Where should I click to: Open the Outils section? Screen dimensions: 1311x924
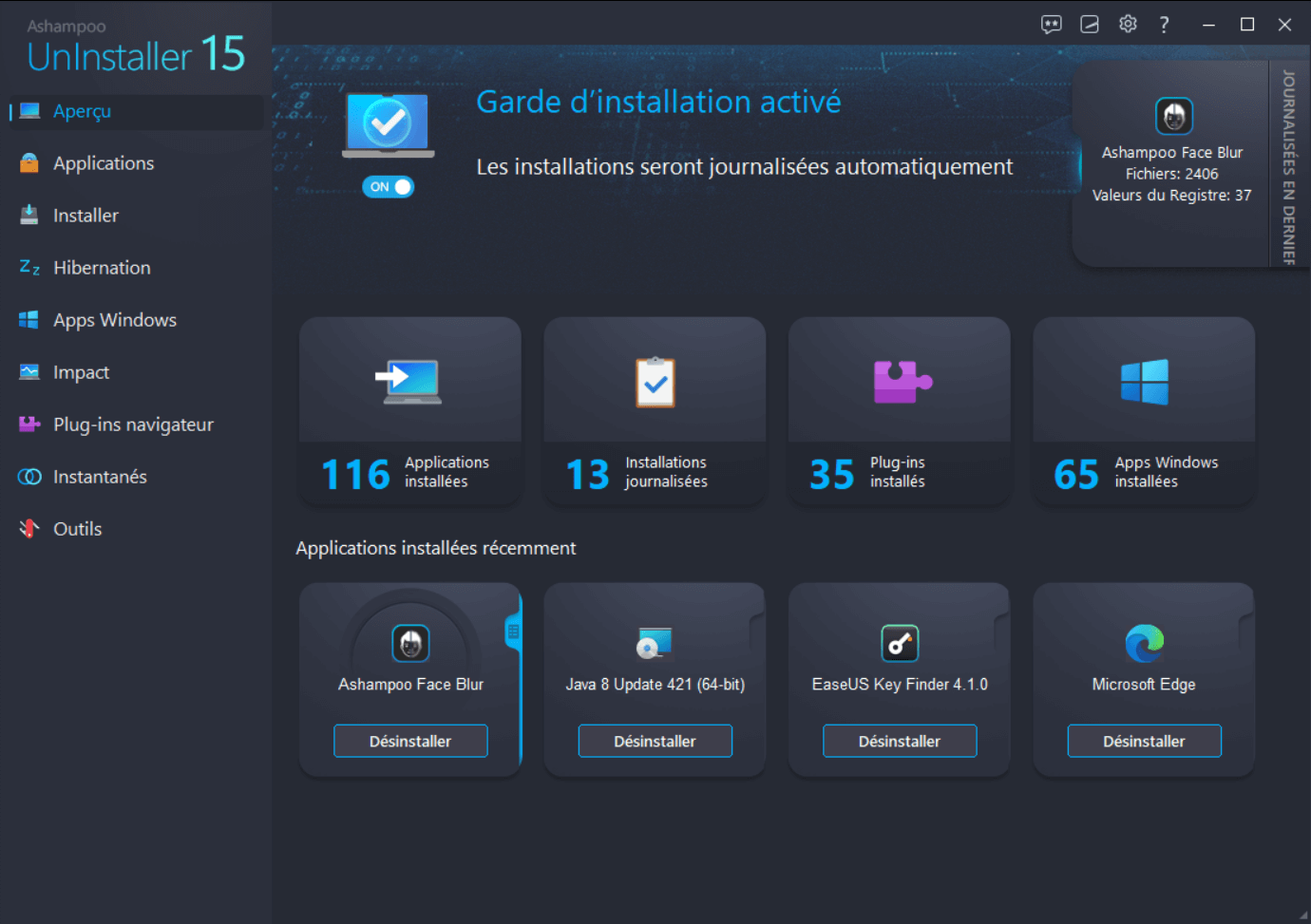pos(135,529)
